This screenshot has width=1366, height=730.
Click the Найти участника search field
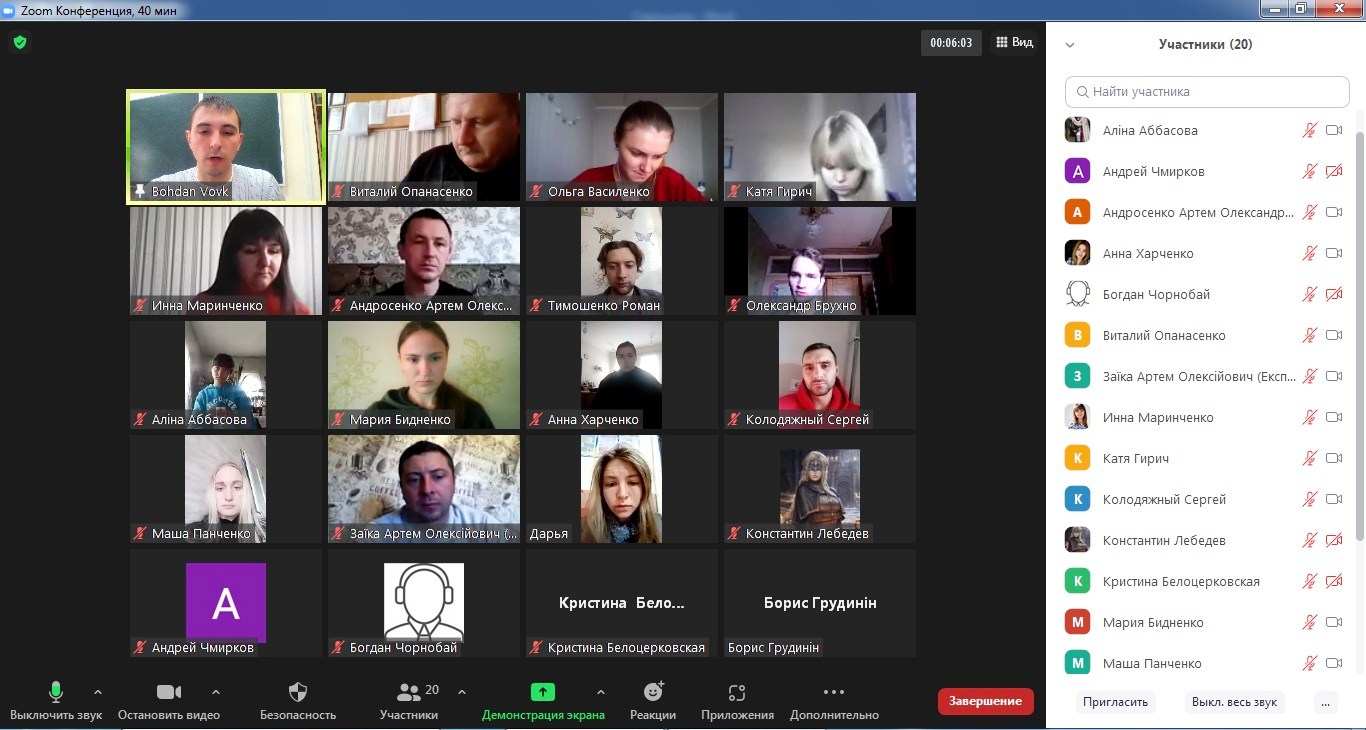[1207, 91]
